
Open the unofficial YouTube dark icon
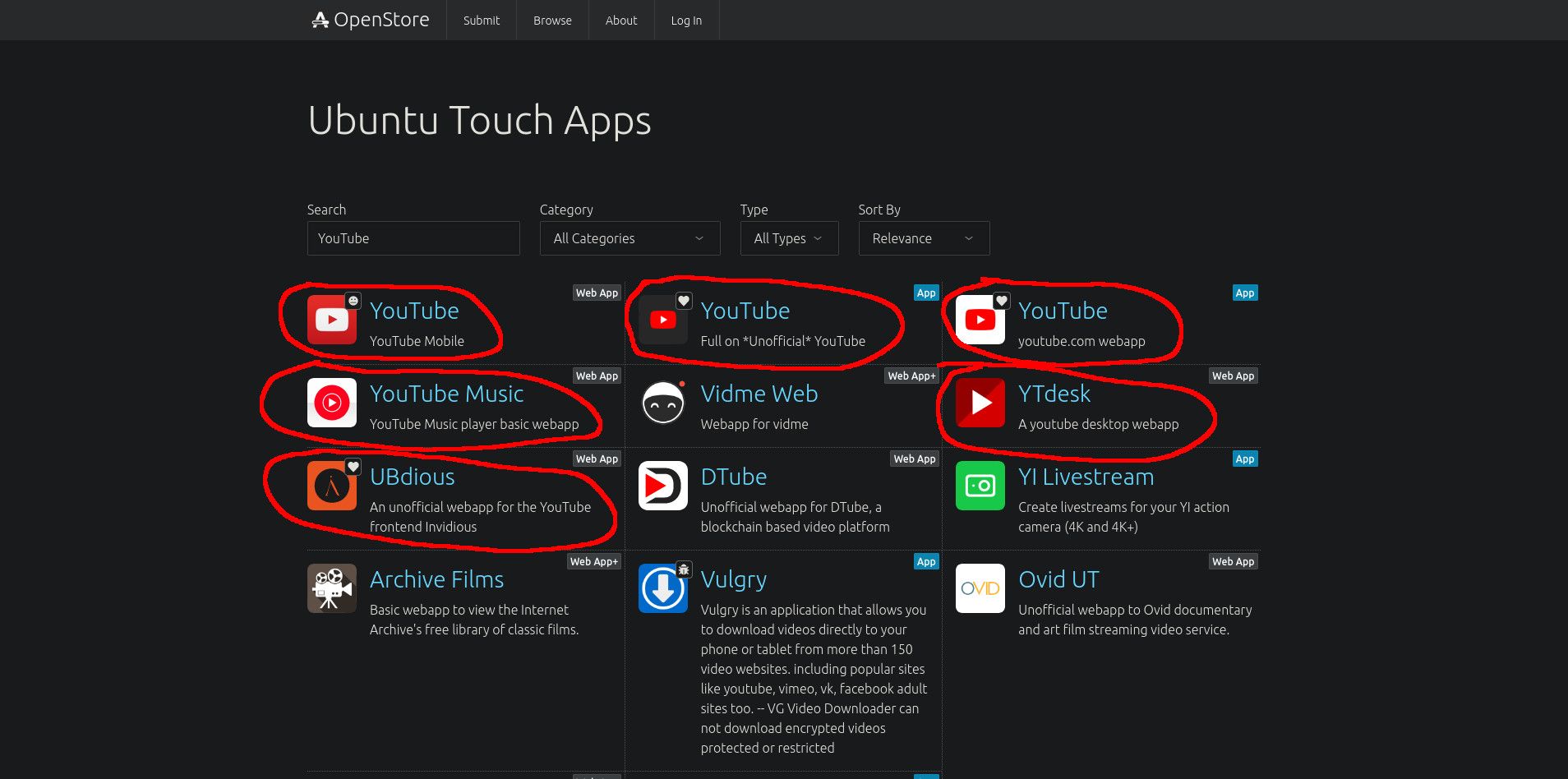(663, 320)
